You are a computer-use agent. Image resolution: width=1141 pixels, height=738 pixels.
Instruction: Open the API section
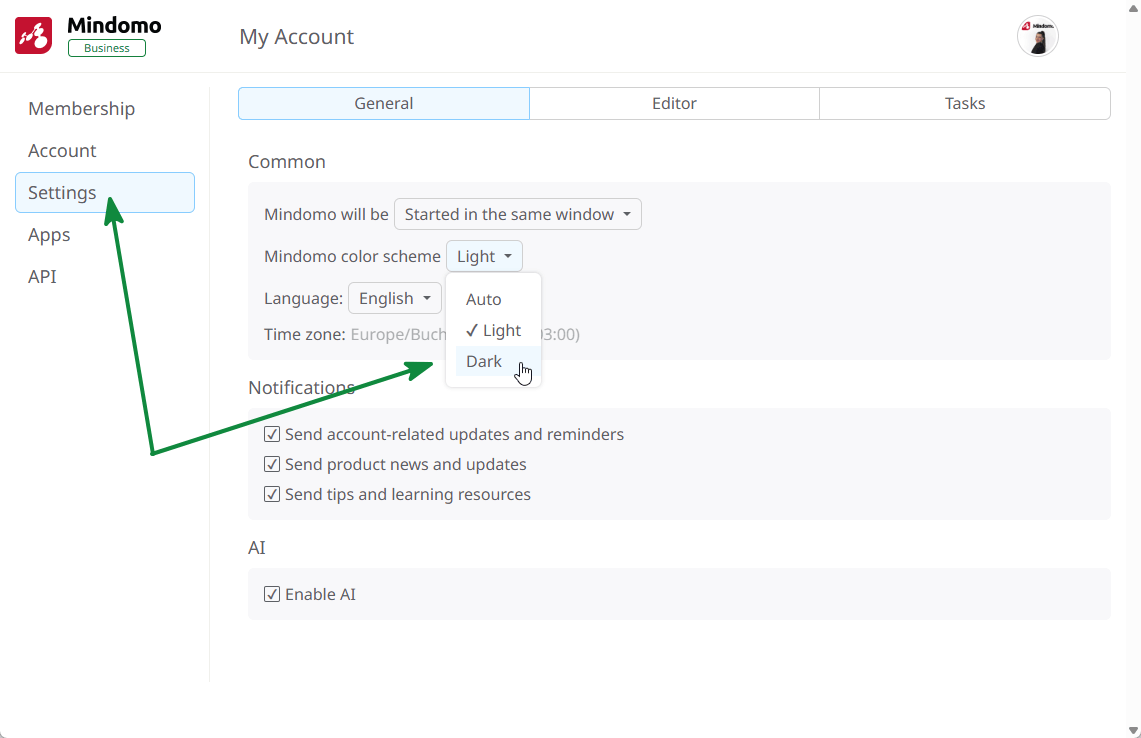coord(42,277)
